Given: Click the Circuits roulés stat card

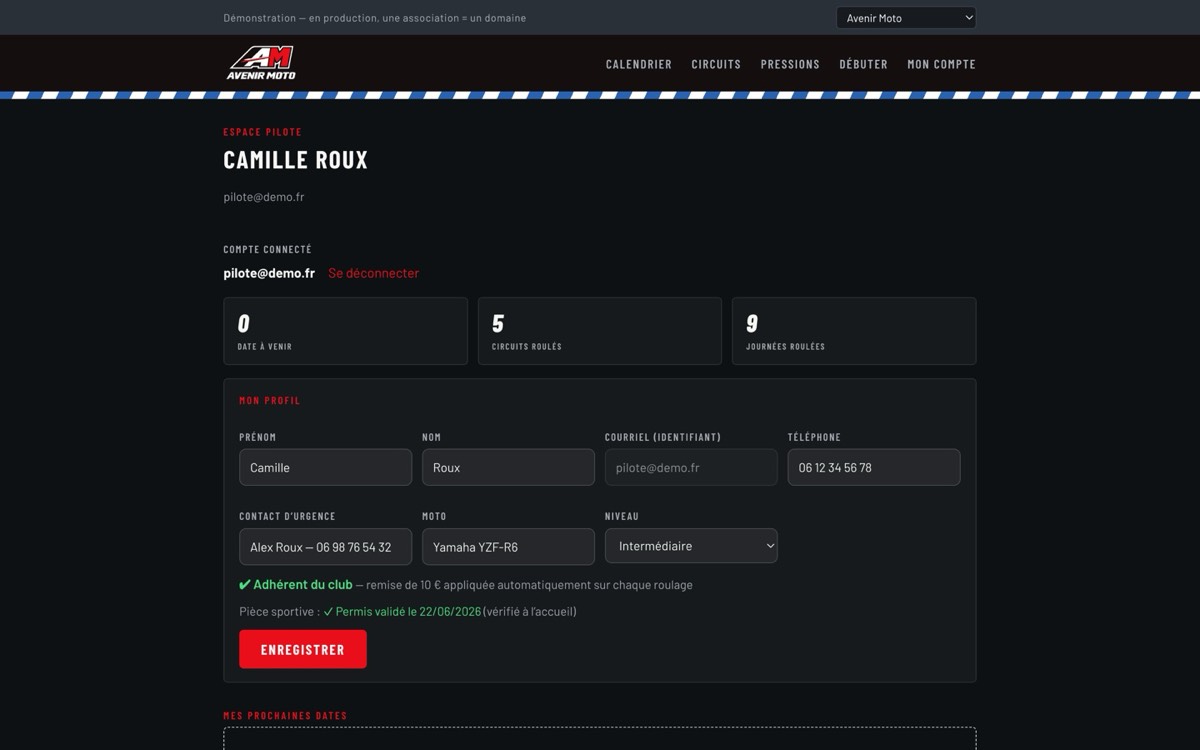Looking at the screenshot, I should click(600, 331).
